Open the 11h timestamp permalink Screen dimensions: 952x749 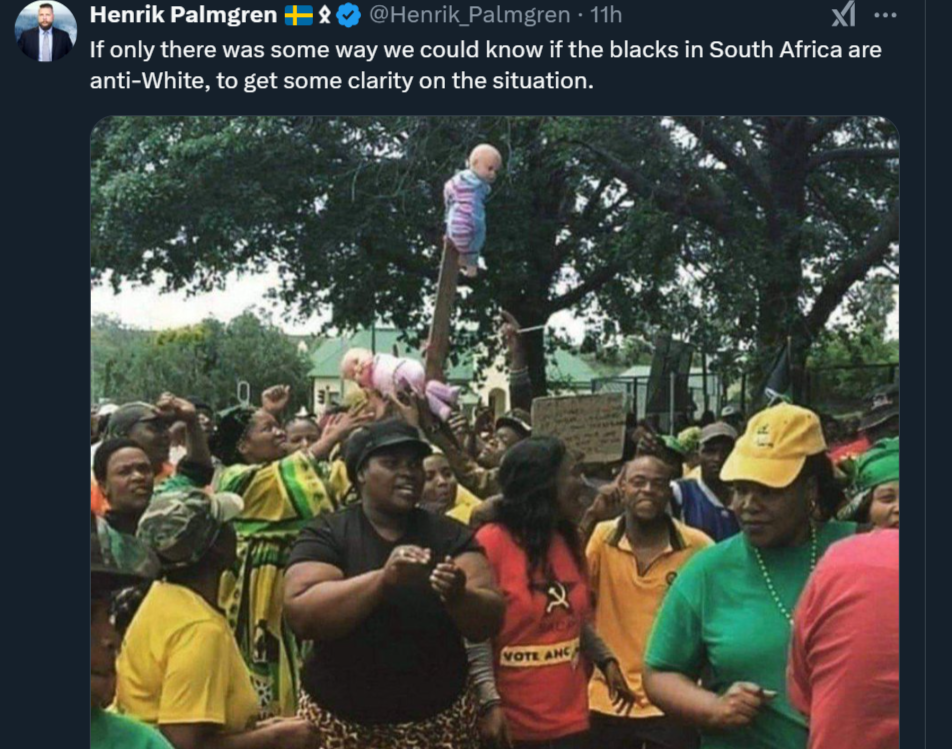pos(606,15)
